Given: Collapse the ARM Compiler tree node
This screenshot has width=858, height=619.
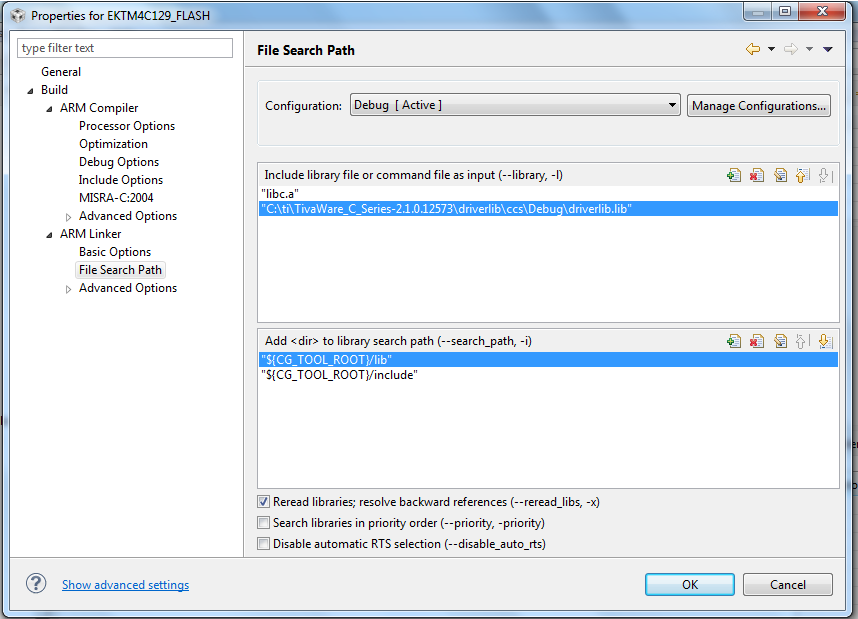Looking at the screenshot, I should tap(49, 109).
